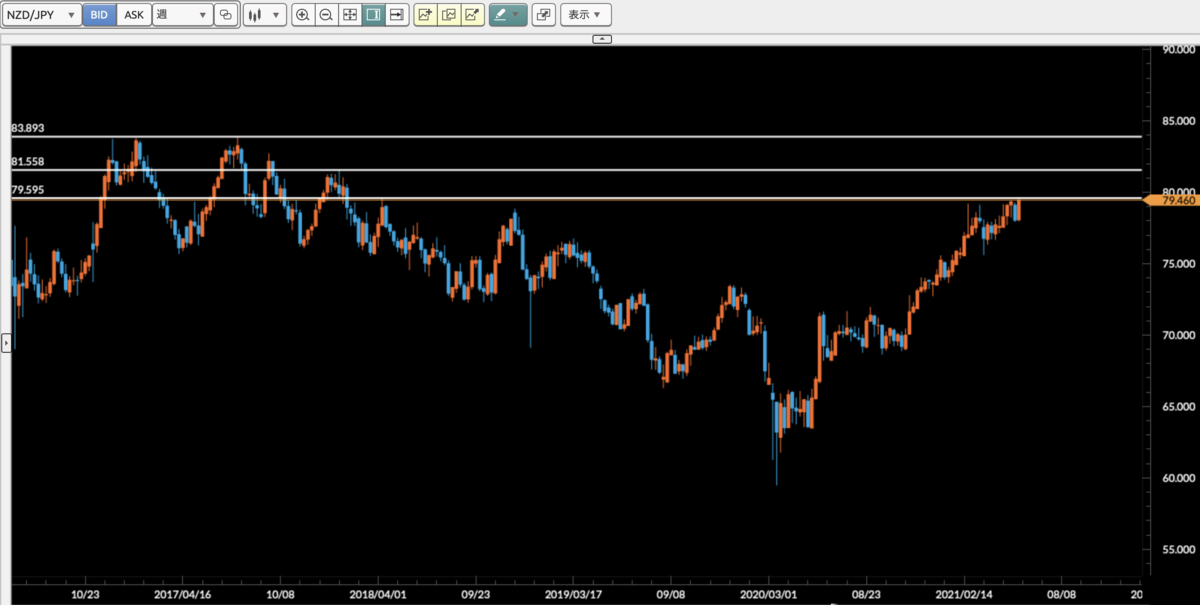
Task: Click the 2018/04/01 date on time axis
Action: [x=378, y=593]
